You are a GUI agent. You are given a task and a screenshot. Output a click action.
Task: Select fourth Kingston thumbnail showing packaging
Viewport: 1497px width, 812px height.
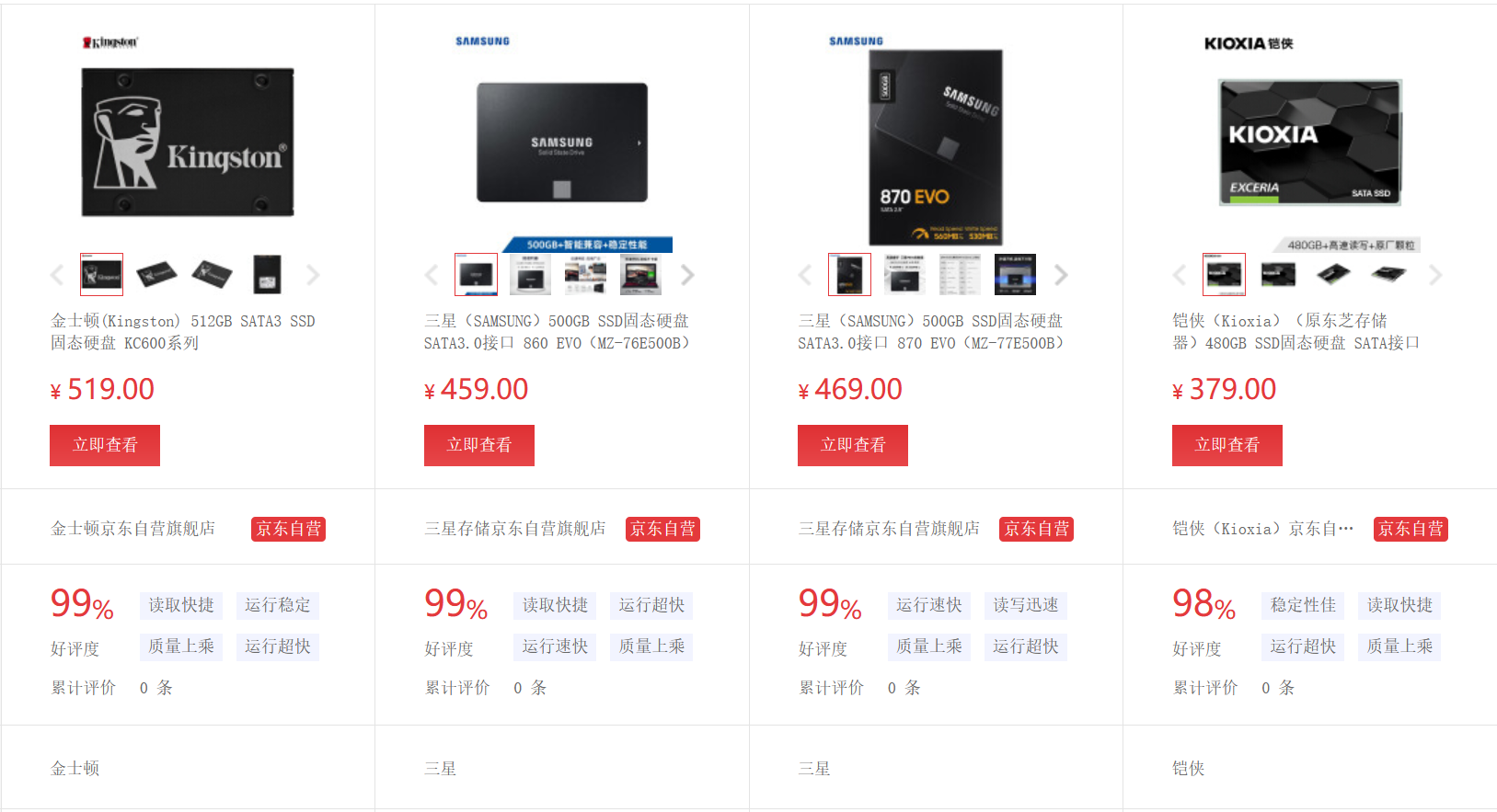click(267, 274)
